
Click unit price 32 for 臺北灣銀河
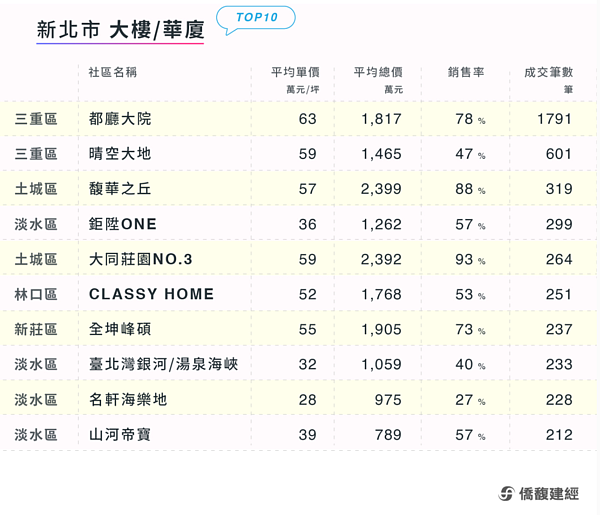(308, 364)
